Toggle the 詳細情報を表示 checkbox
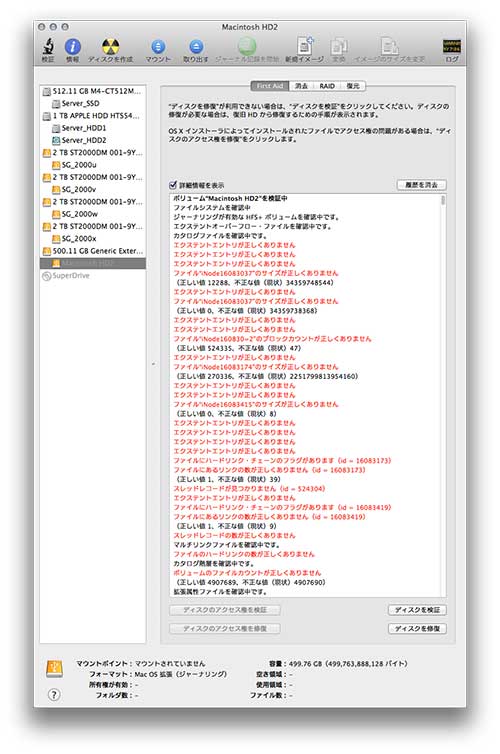The height and width of the screenshot is (754, 500). pos(173,185)
